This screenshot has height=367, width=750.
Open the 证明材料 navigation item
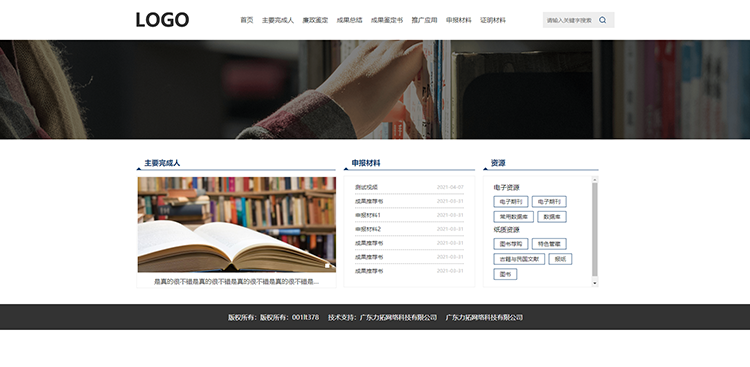coord(493,20)
